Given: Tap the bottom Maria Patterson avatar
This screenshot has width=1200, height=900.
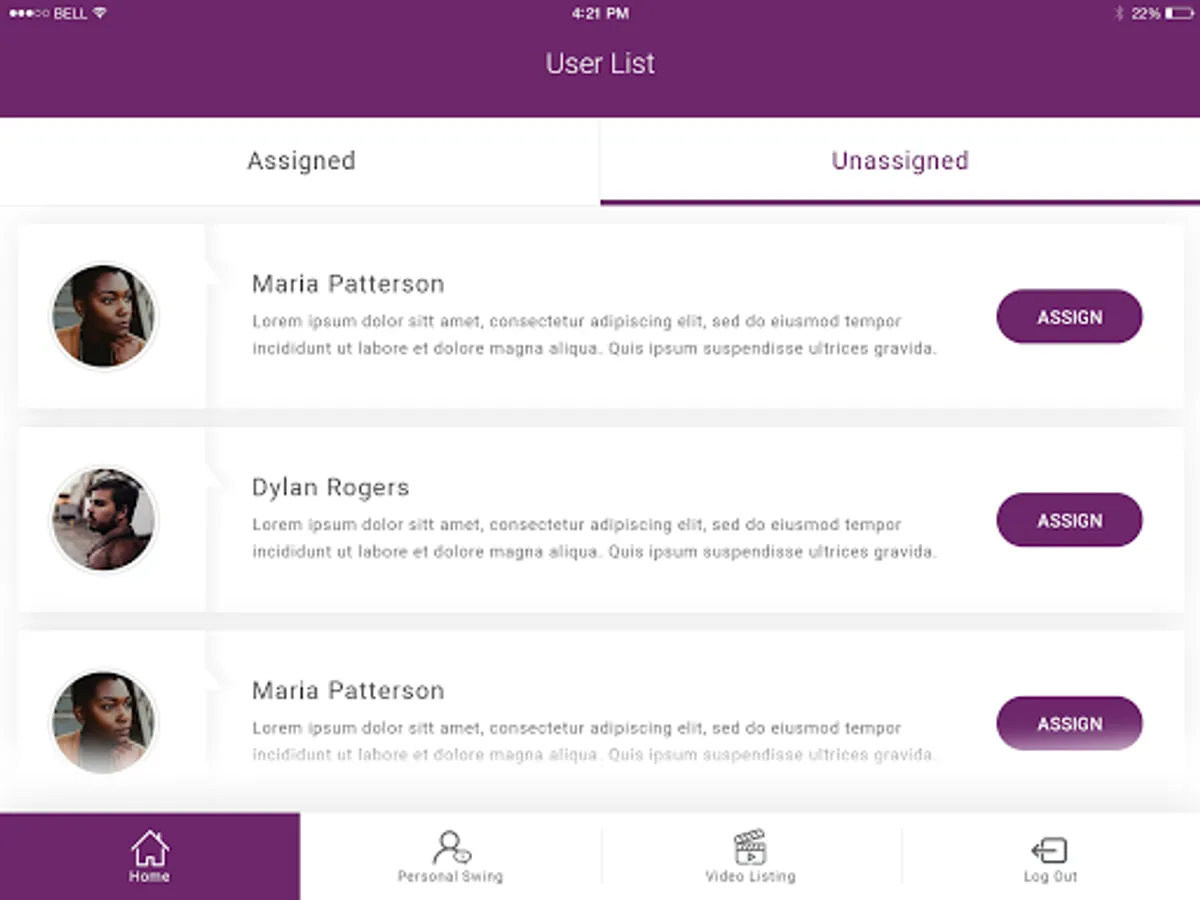Looking at the screenshot, I should pyautogui.click(x=104, y=722).
